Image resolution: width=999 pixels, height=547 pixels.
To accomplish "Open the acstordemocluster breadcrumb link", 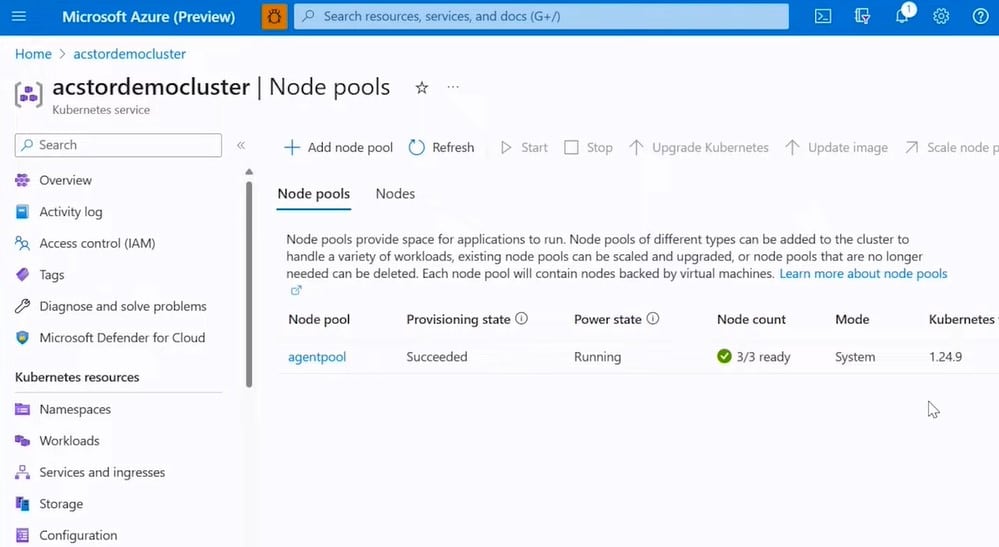I will tap(129, 54).
